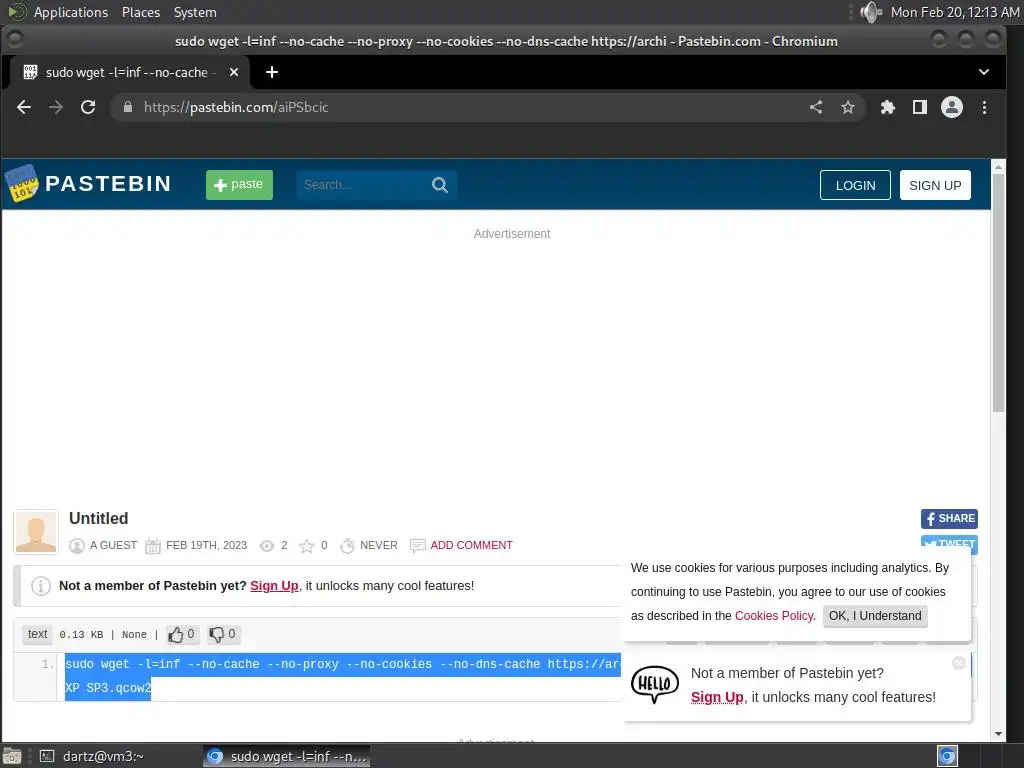Screen dimensions: 1024x768
Task: Like the paste with thumbs up
Action: pos(182,634)
